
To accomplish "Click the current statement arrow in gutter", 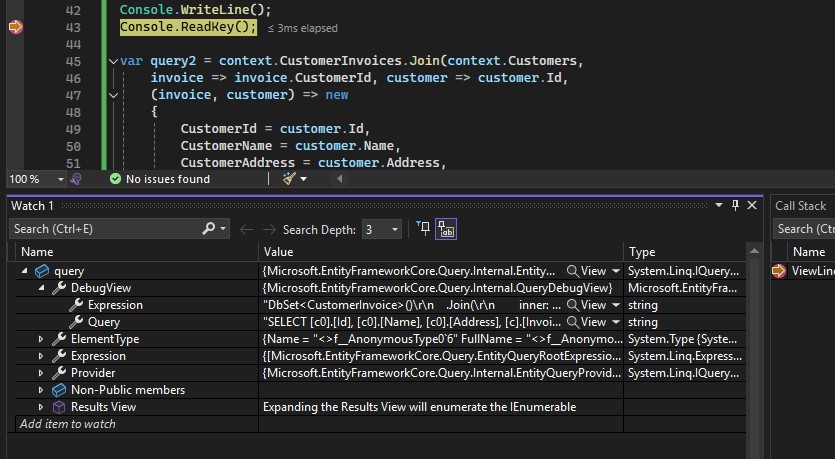I will pyautogui.click(x=15, y=28).
